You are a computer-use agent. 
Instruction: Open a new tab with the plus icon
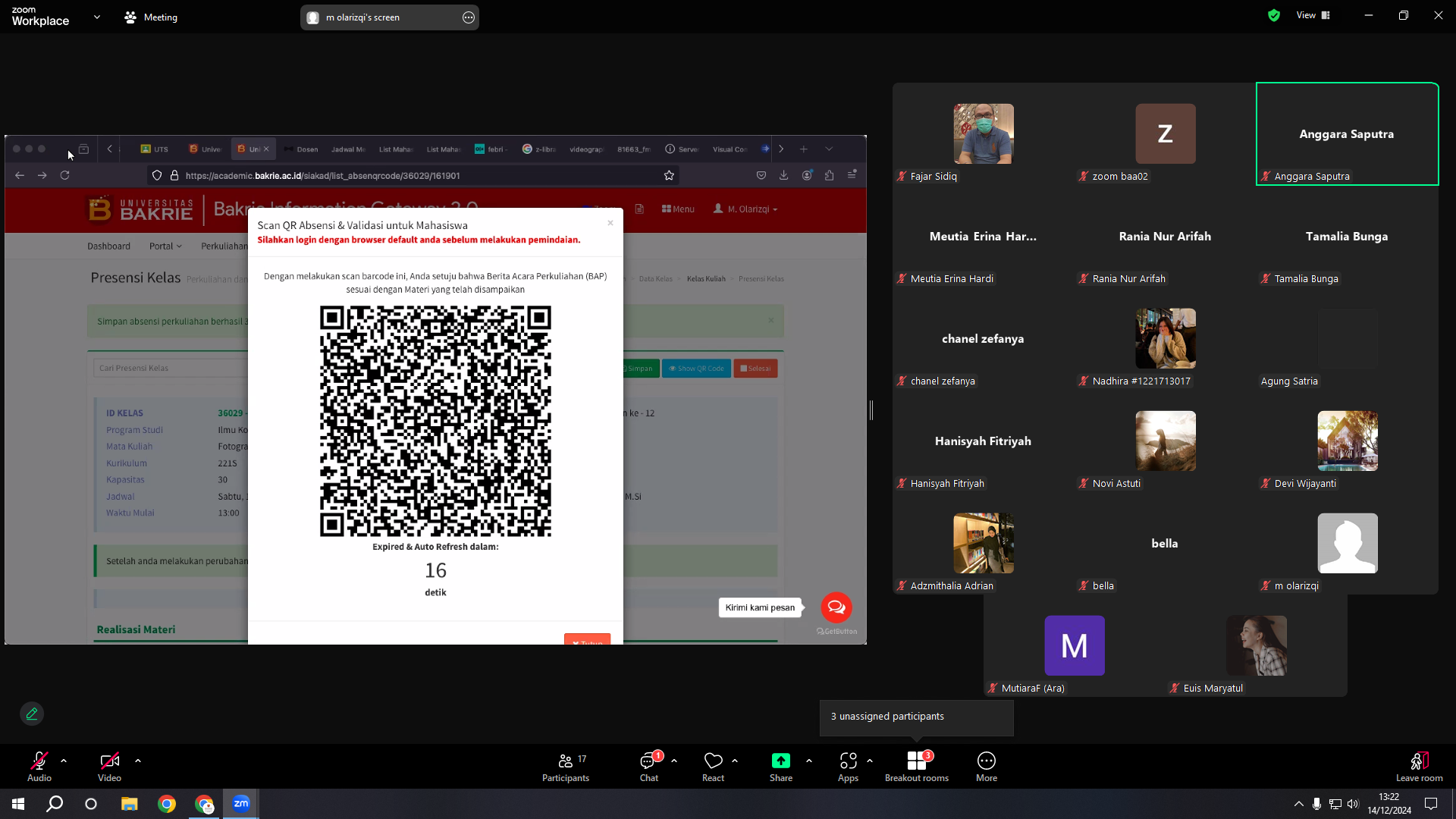point(804,149)
